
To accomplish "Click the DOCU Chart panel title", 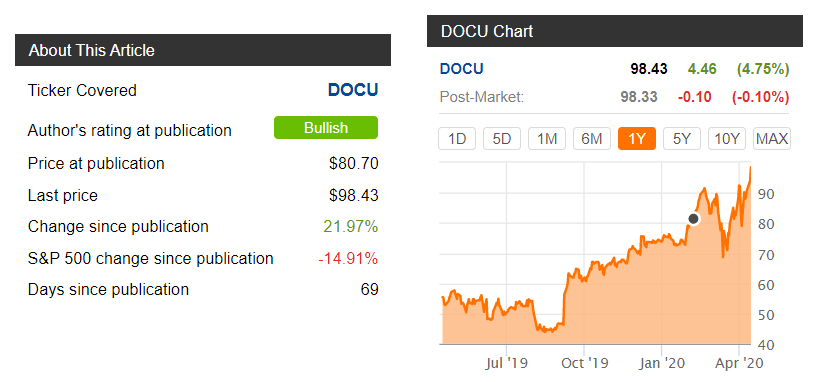I will (487, 31).
